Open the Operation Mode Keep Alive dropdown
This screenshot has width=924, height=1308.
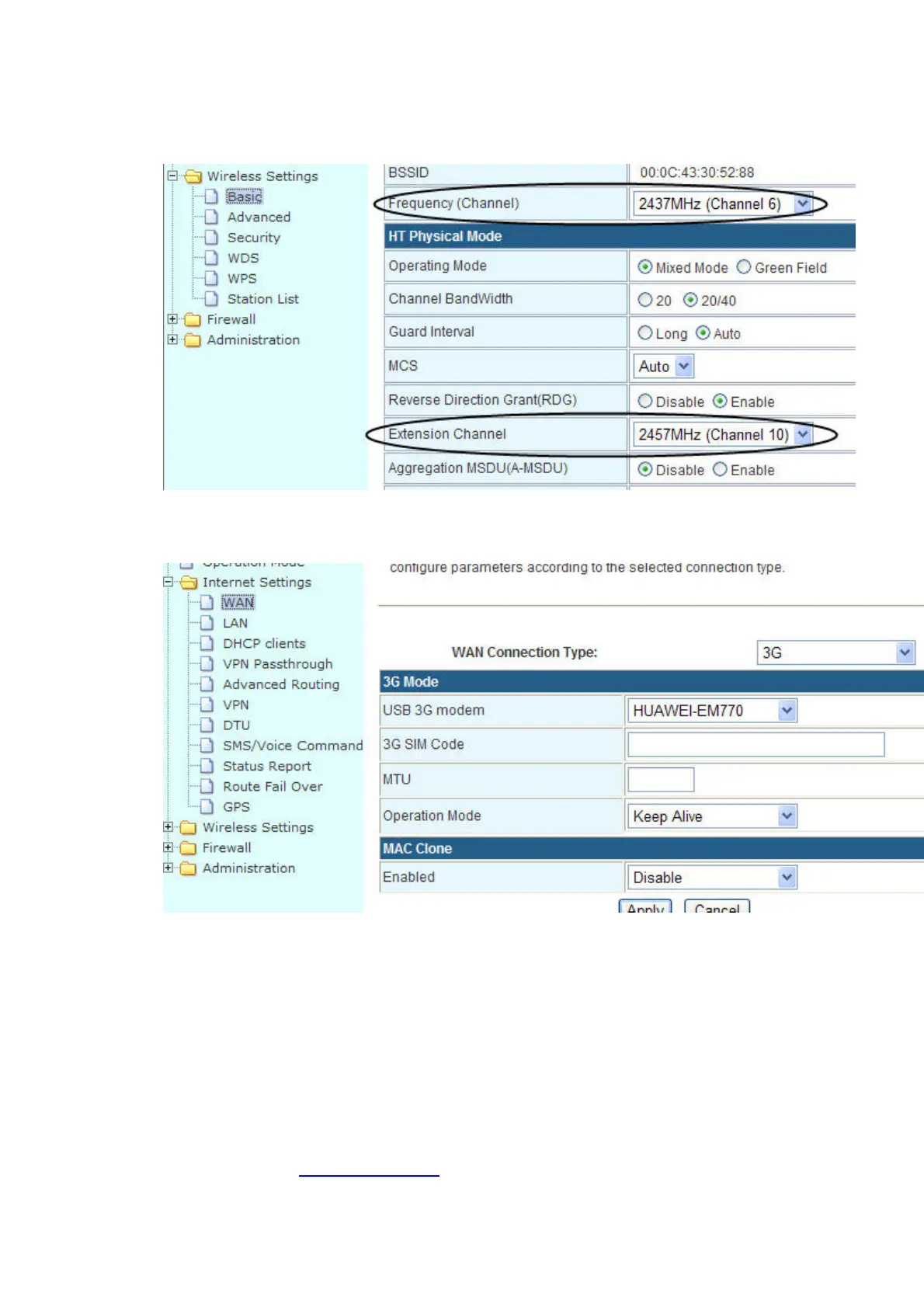[x=712, y=816]
